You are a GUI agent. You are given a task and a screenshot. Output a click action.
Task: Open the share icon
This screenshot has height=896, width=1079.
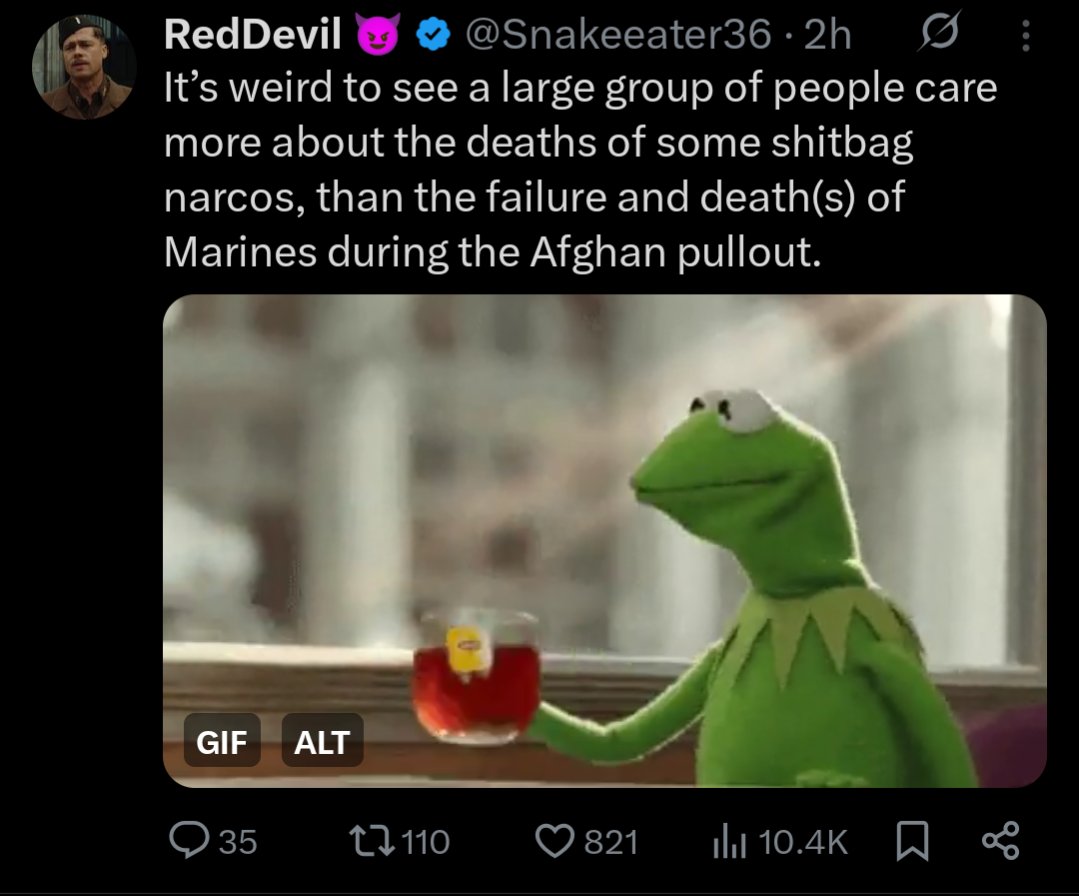coord(1001,841)
